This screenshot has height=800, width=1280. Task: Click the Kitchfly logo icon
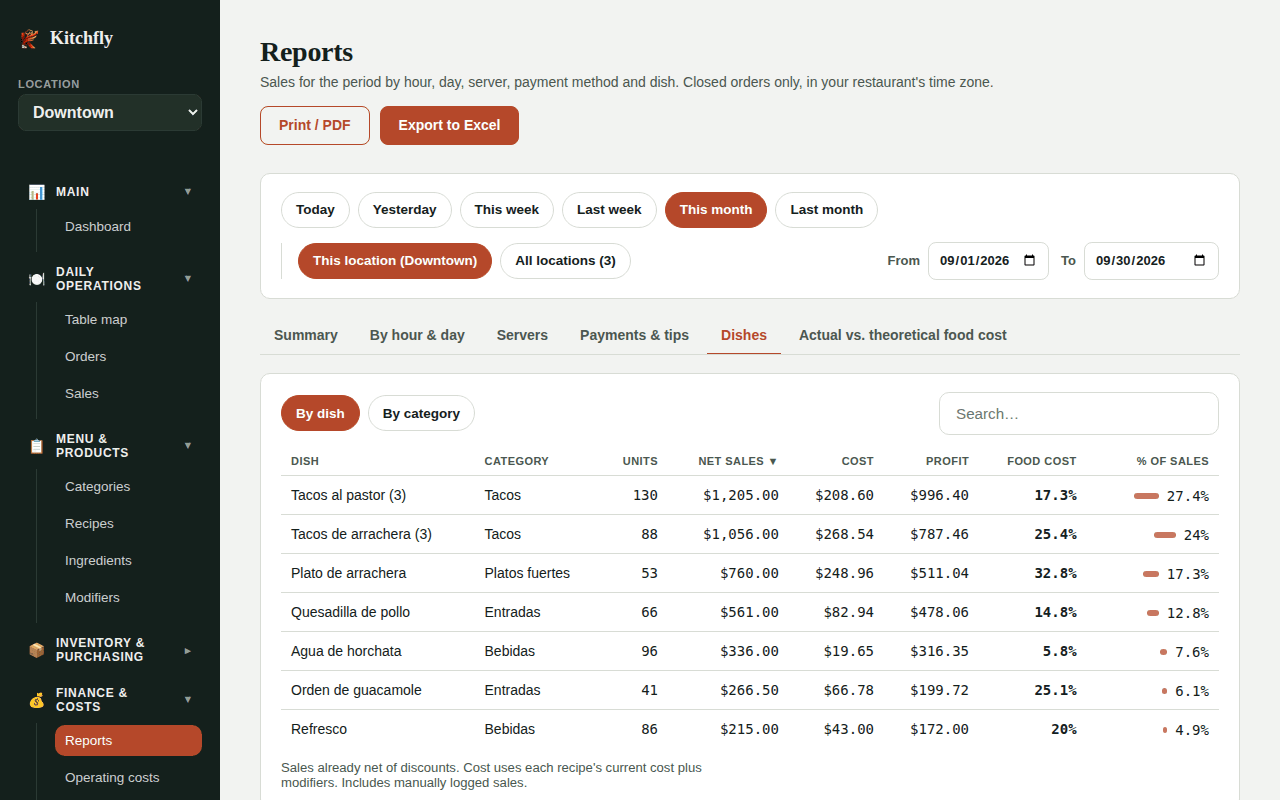coord(30,38)
